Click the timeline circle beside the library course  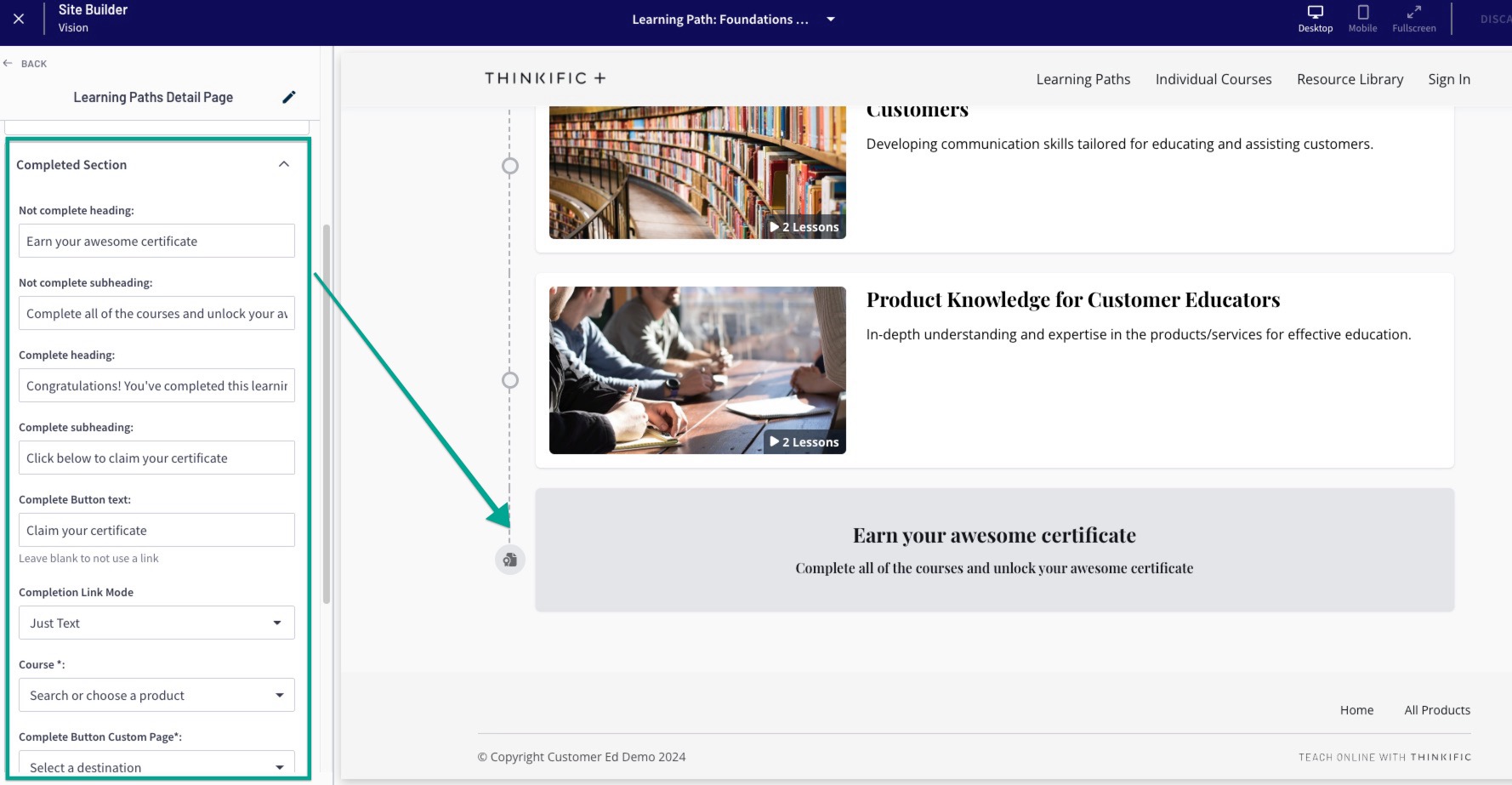pos(510,166)
